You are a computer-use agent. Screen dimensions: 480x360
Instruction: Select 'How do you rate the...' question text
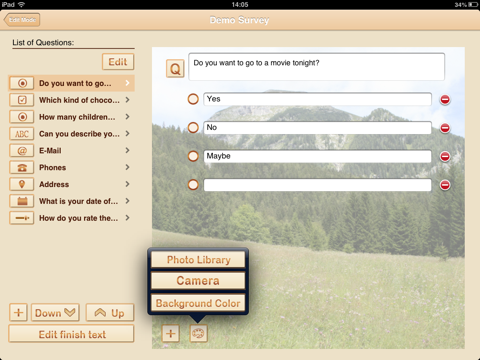pyautogui.click(x=78, y=218)
